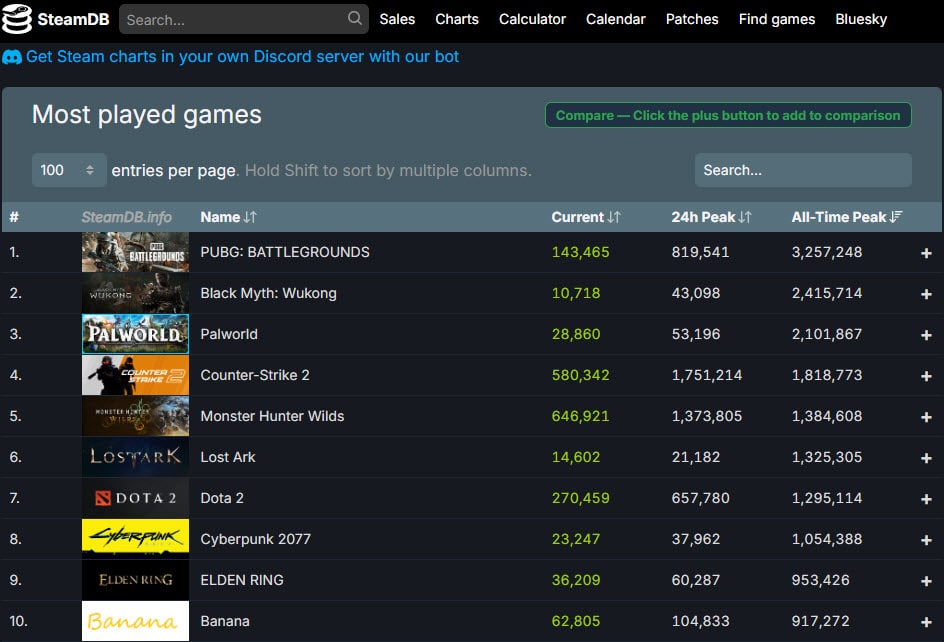Click the SteamDB home link text
Viewport: 944px width, 642px height.
[x=73, y=19]
